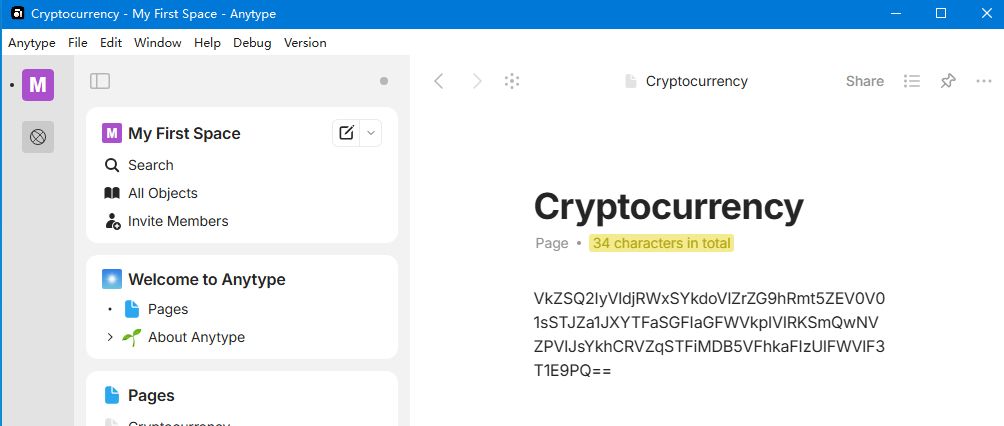1004x426 pixels.
Task: Toggle the sidebar panel icon
Action: pyautogui.click(x=100, y=81)
